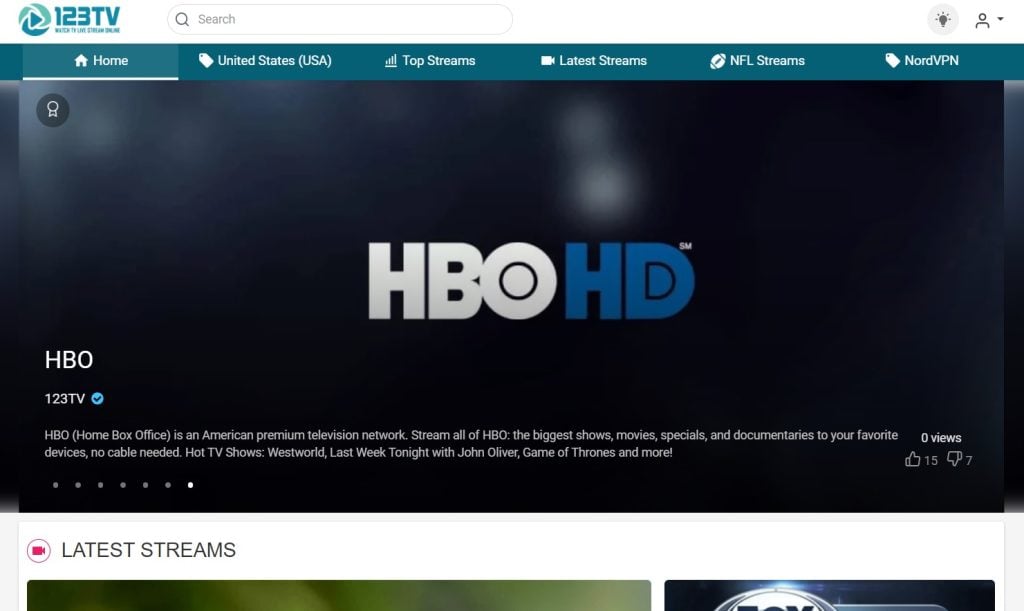Select the first carousel dot
The height and width of the screenshot is (611, 1024).
pos(56,485)
